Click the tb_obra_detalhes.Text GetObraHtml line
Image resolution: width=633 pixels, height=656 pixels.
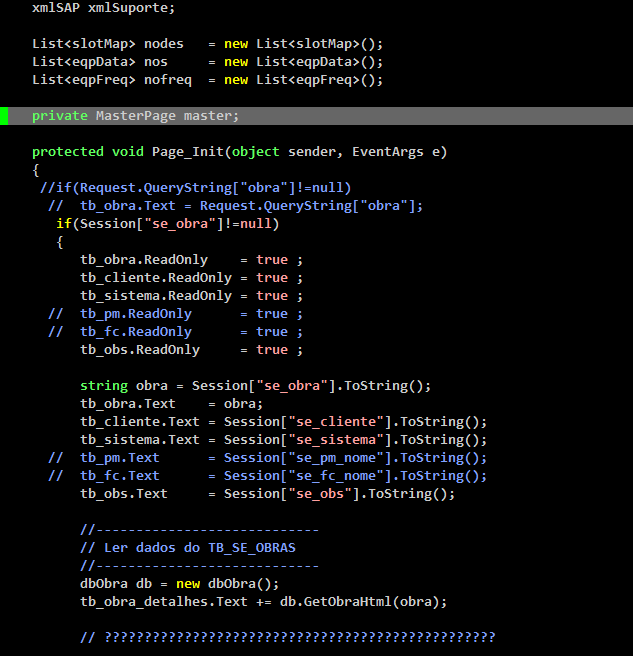click(263, 602)
